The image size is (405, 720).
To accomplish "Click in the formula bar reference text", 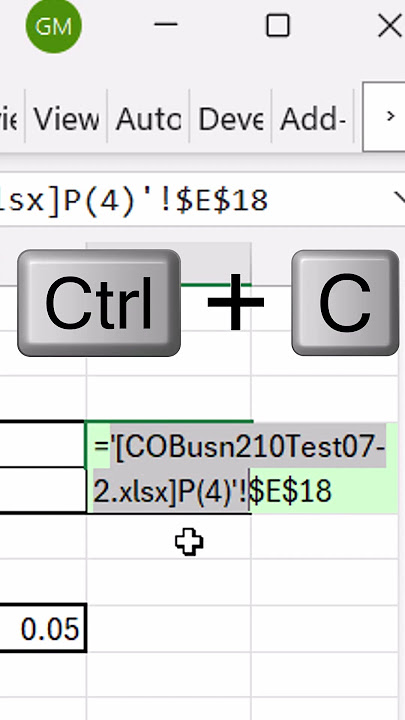I will (x=134, y=200).
